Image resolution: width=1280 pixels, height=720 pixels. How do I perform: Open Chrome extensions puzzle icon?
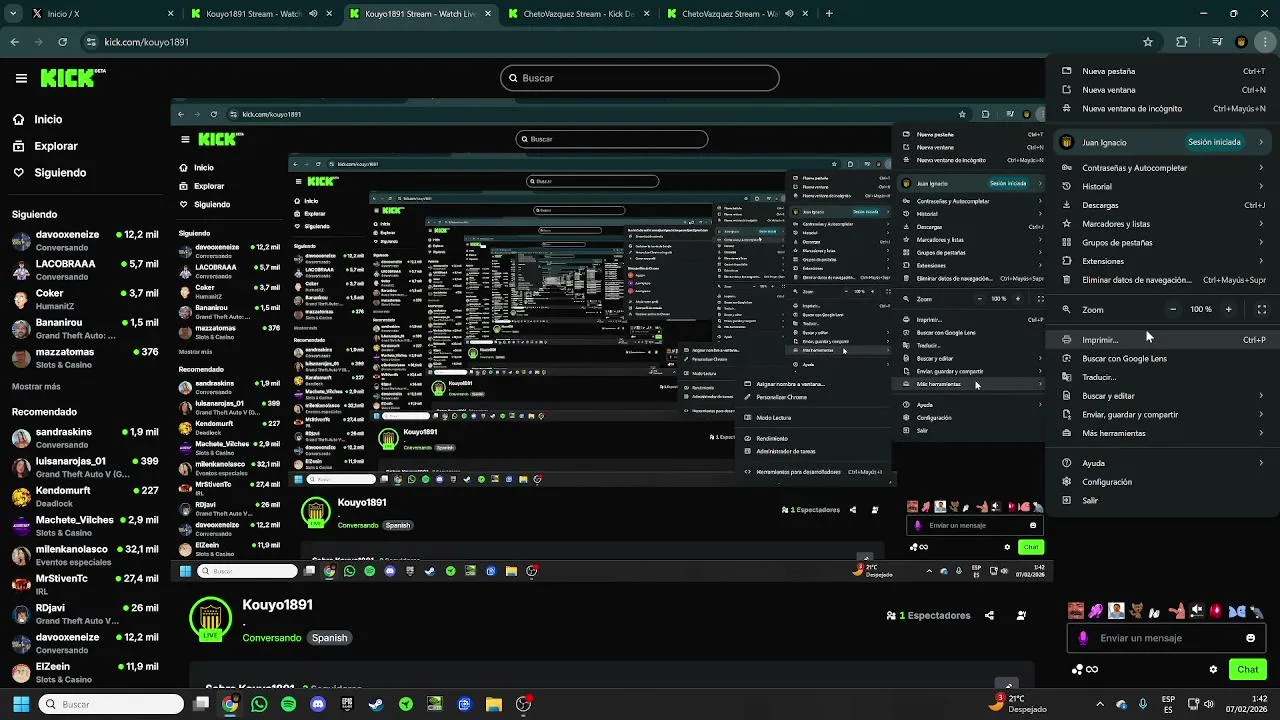tap(1182, 42)
